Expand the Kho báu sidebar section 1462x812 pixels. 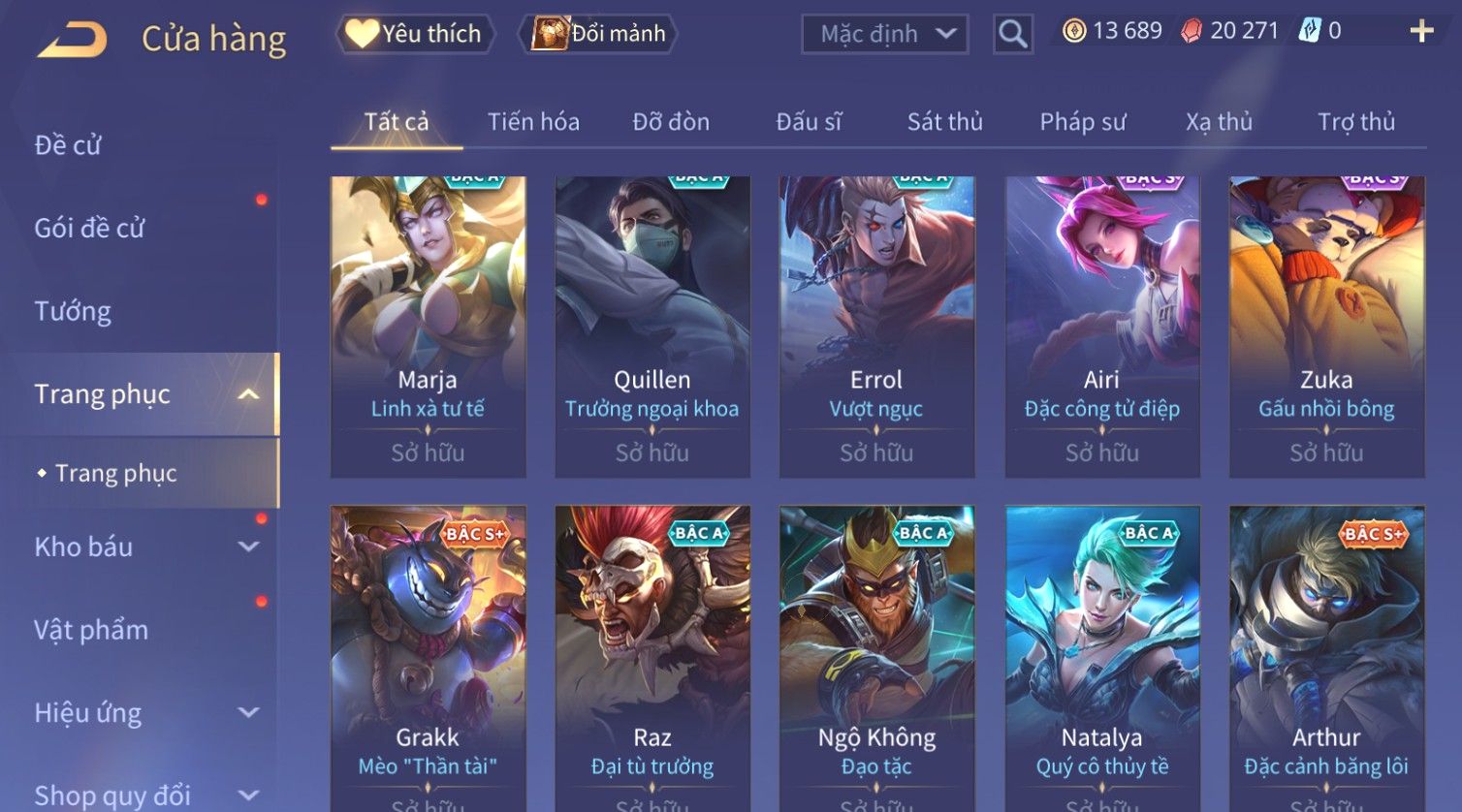point(248,547)
